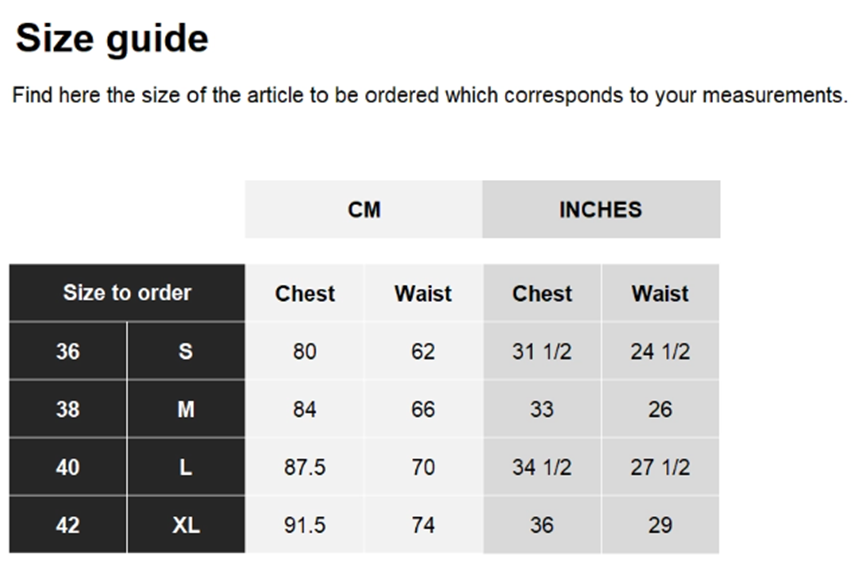
Task: Select the XL size label cell
Action: [x=186, y=525]
